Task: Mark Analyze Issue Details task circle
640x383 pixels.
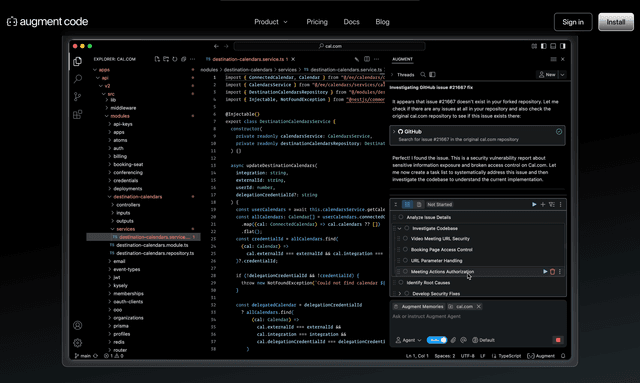Action: (x=401, y=217)
